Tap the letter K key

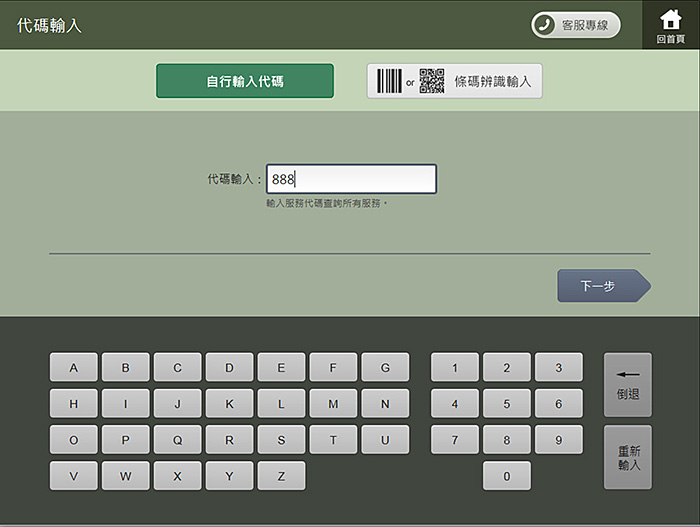tap(229, 404)
